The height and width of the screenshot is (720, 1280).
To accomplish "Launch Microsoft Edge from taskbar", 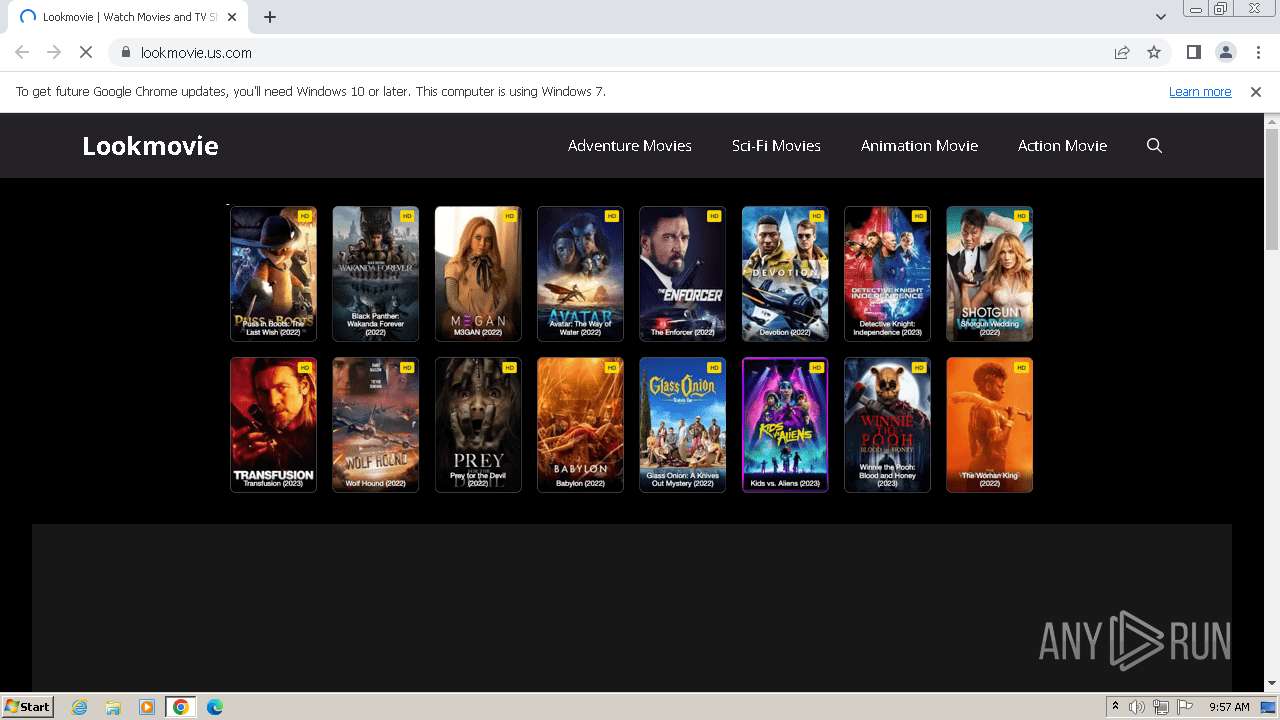I will pos(214,707).
